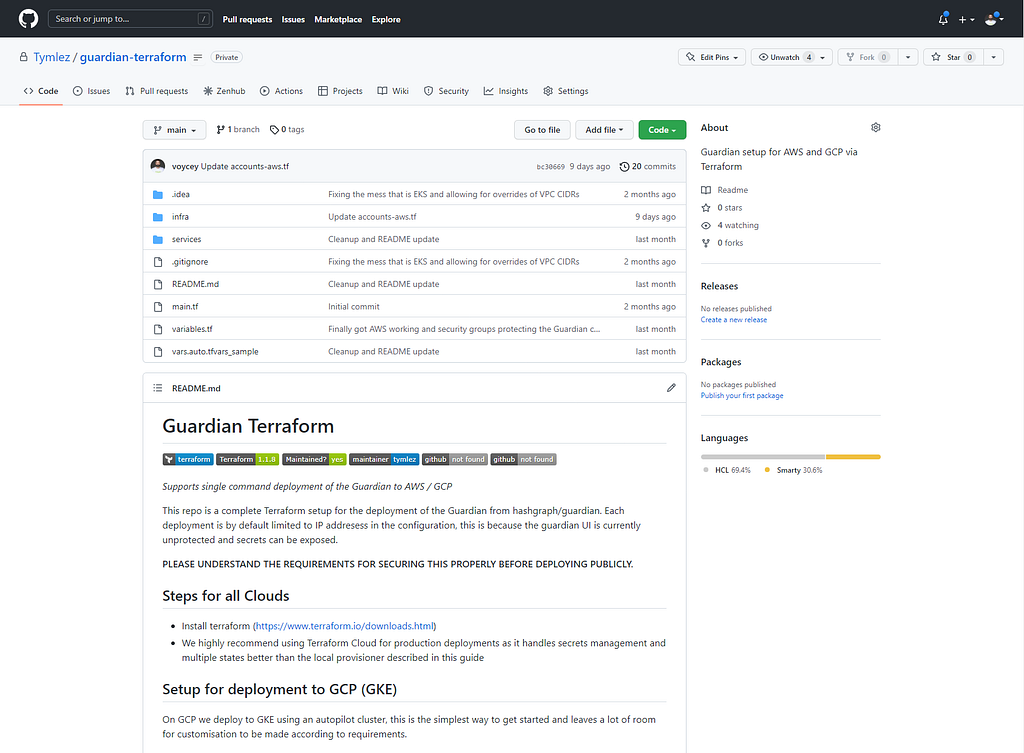This screenshot has width=1024, height=753.
Task: Switch to the Code tab
Action: pos(41,91)
